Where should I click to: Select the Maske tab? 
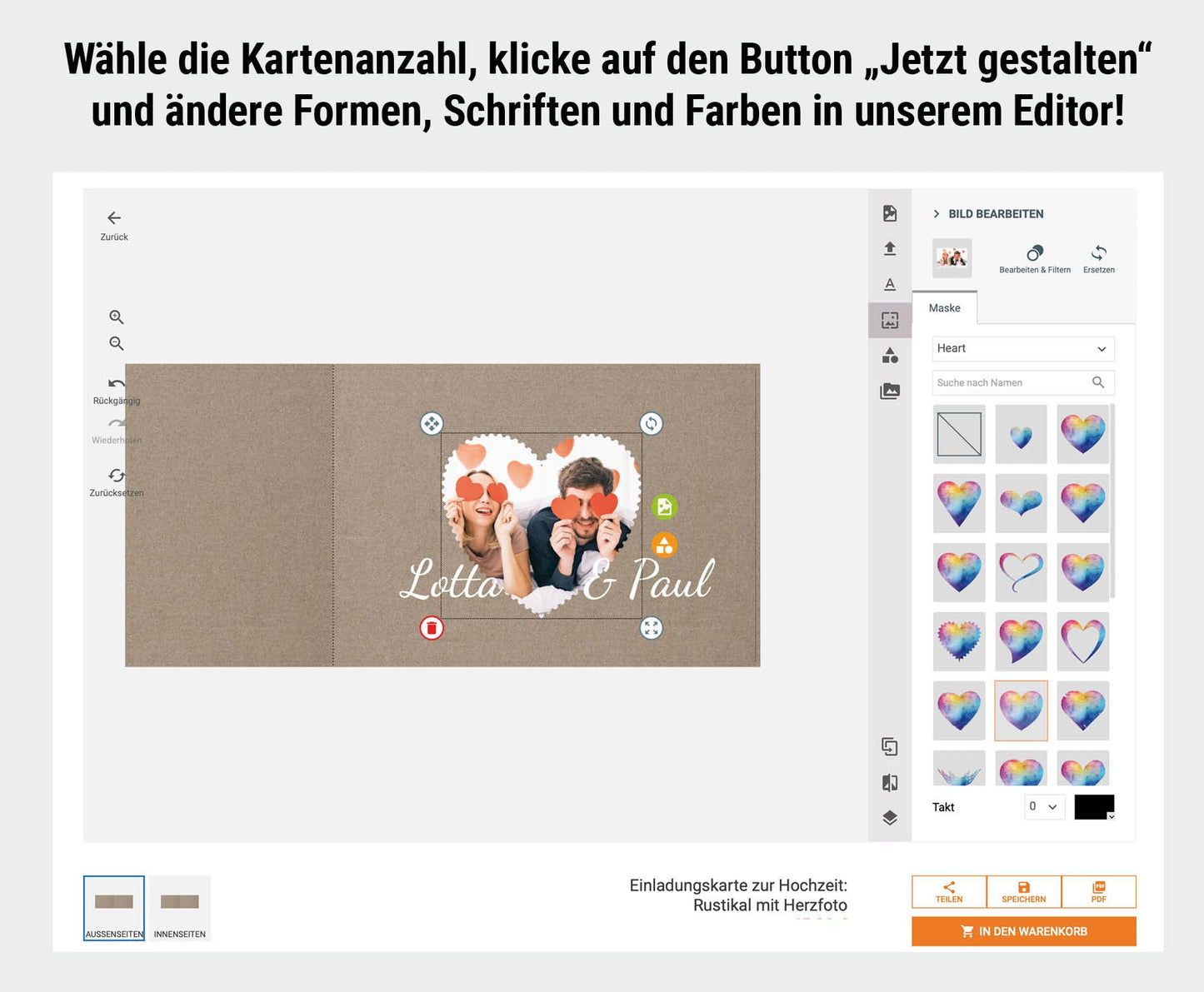[x=945, y=308]
